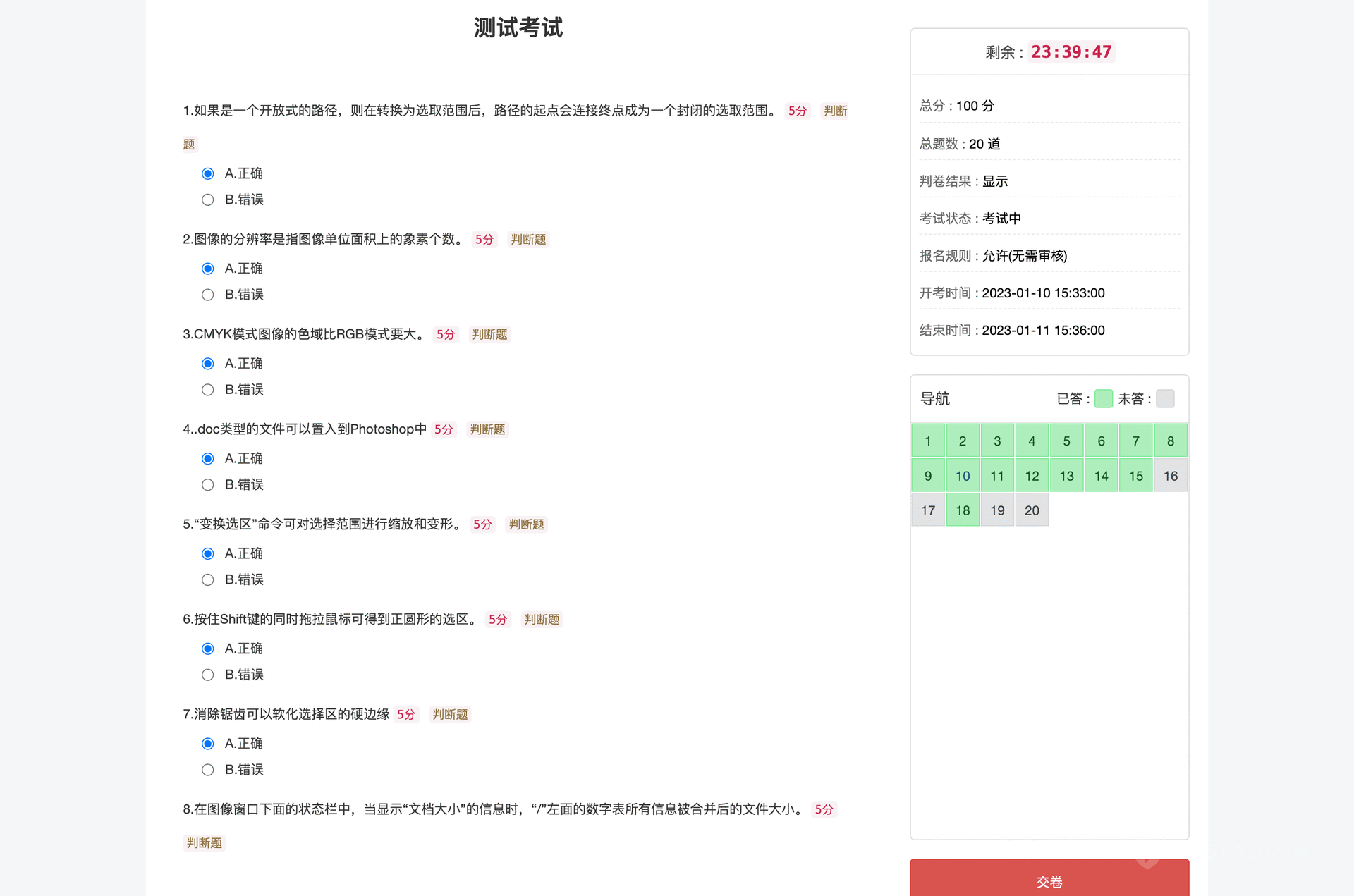Click the 交卷 submit button
This screenshot has width=1354, height=896.
[x=1049, y=880]
